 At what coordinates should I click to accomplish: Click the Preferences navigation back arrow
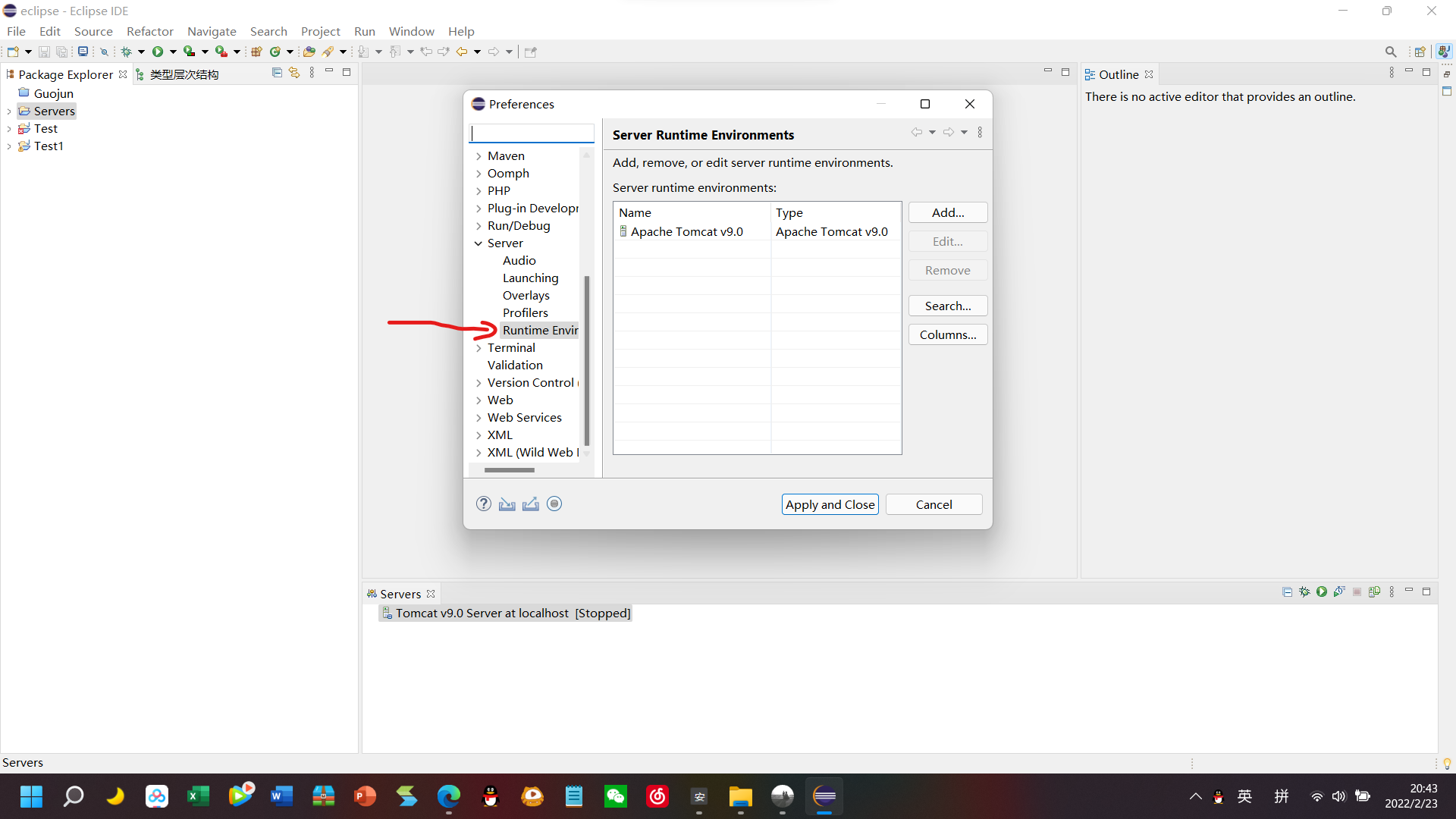tap(917, 132)
